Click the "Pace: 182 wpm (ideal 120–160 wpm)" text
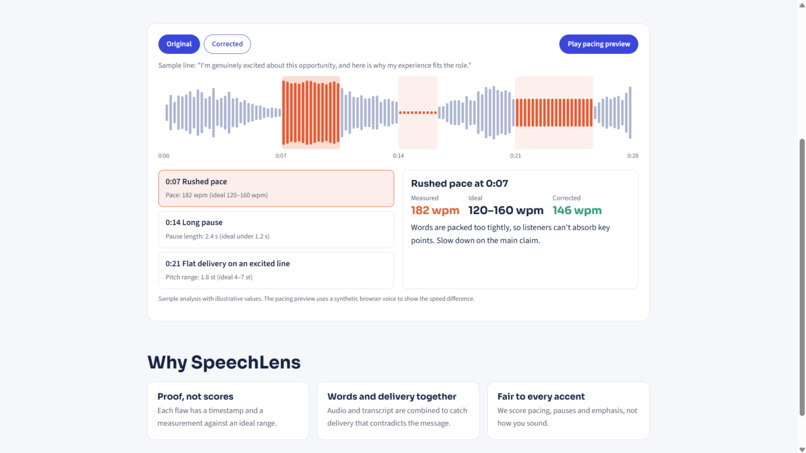This screenshot has width=806, height=453. [x=216, y=195]
